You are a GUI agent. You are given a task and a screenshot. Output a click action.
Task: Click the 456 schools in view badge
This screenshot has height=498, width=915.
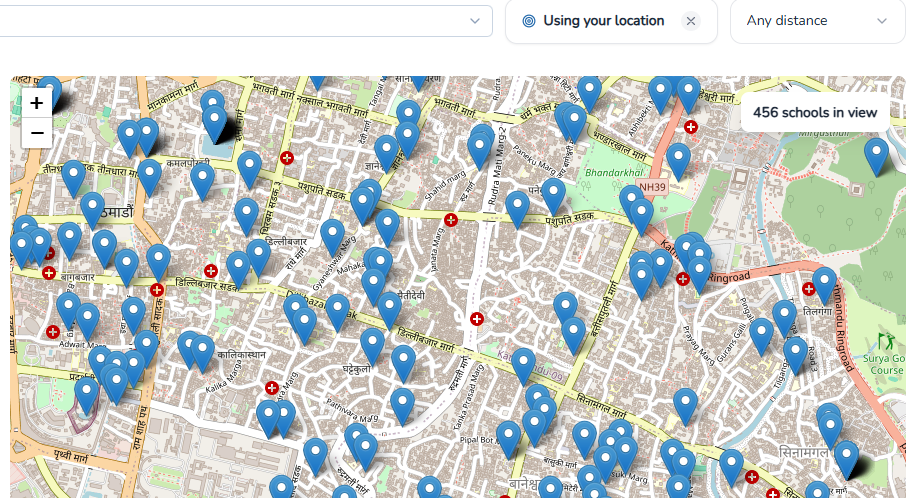pyautogui.click(x=815, y=113)
